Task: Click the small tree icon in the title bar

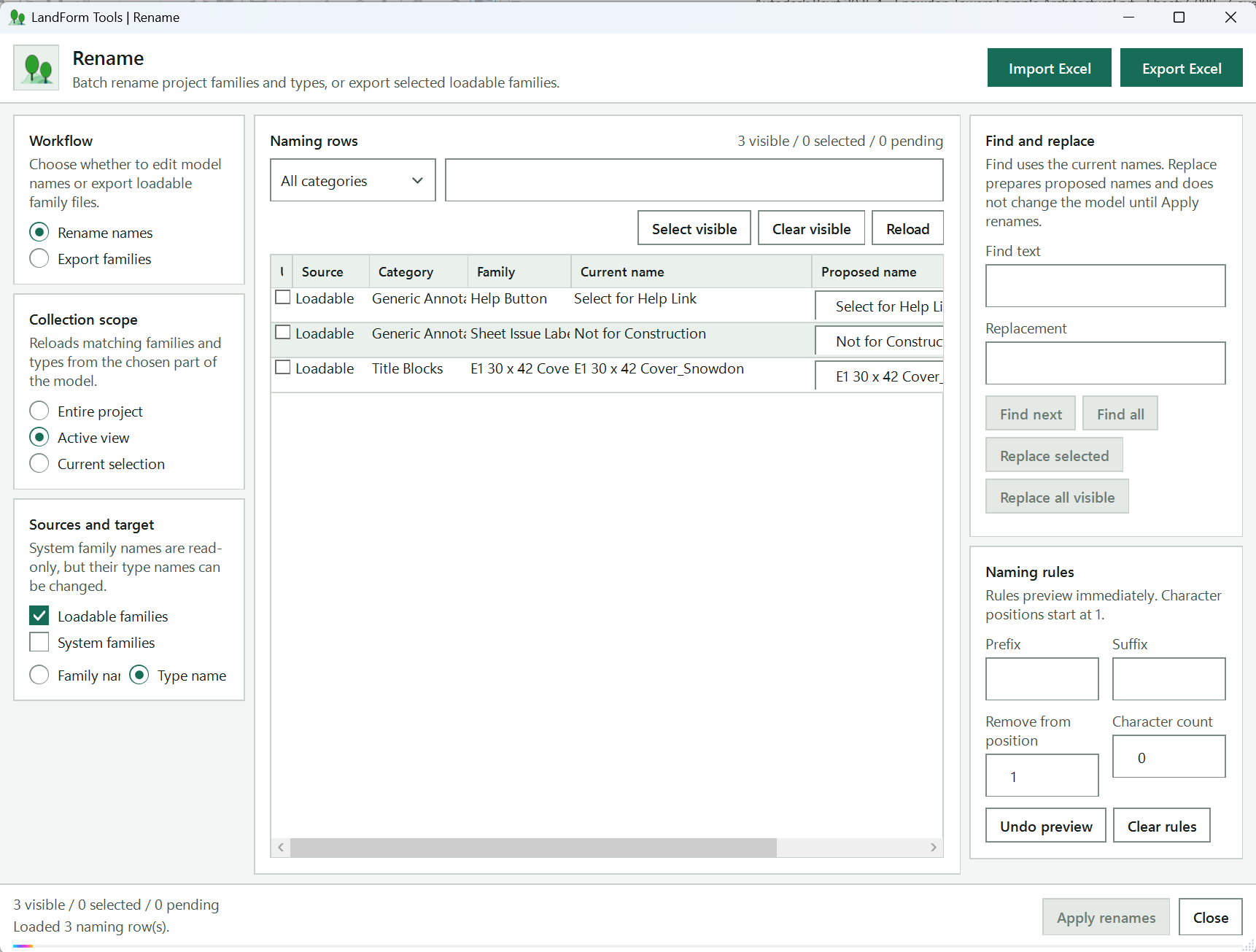Action: [17, 17]
